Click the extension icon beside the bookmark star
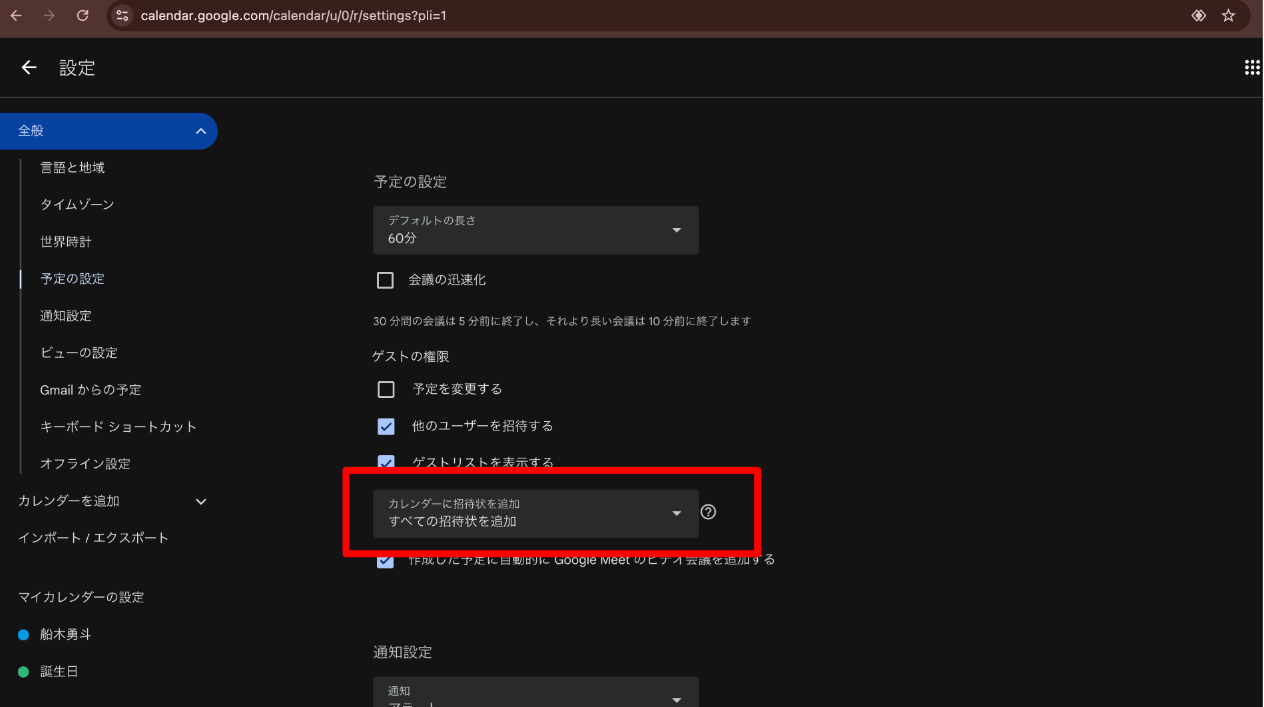Viewport: 1264px width, 707px height. click(x=1198, y=16)
